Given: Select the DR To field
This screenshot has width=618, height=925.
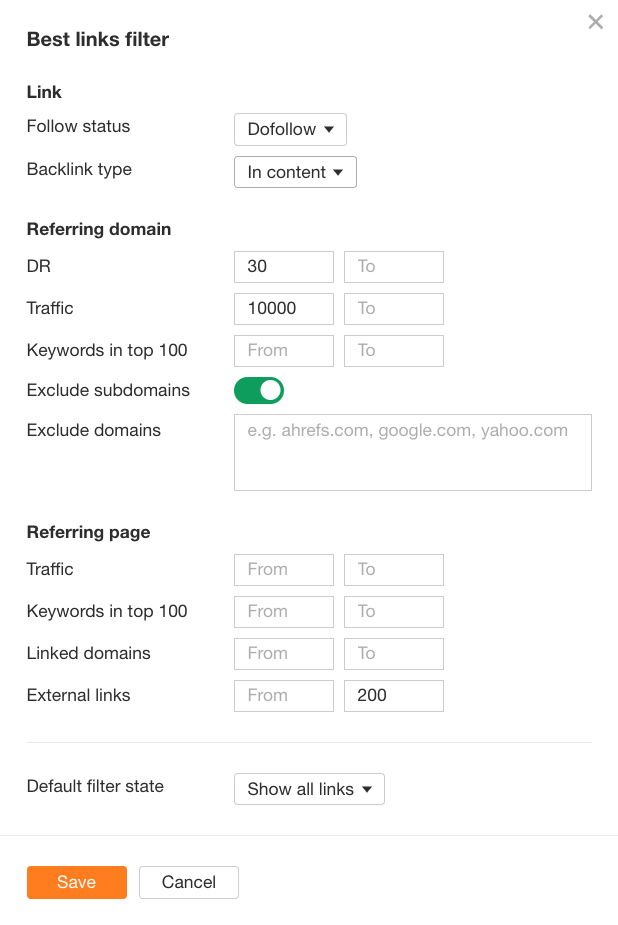Looking at the screenshot, I should coord(393,267).
